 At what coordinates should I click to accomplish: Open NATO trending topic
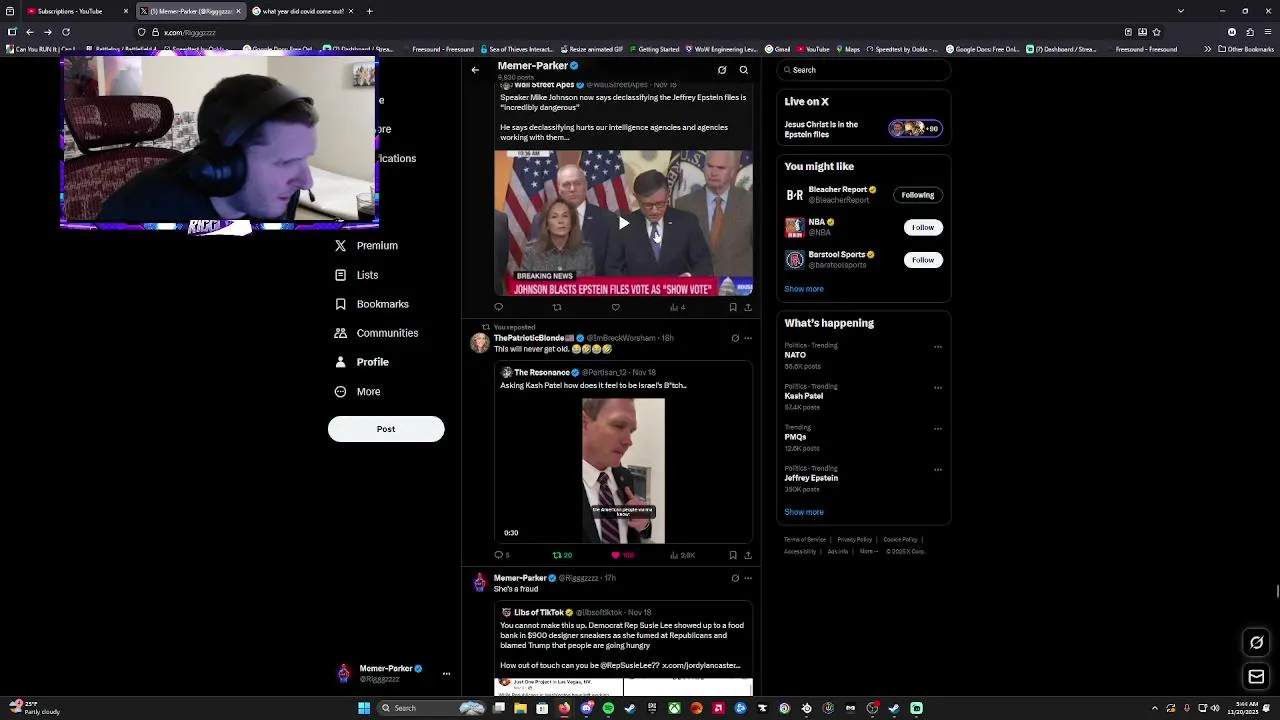click(x=863, y=355)
